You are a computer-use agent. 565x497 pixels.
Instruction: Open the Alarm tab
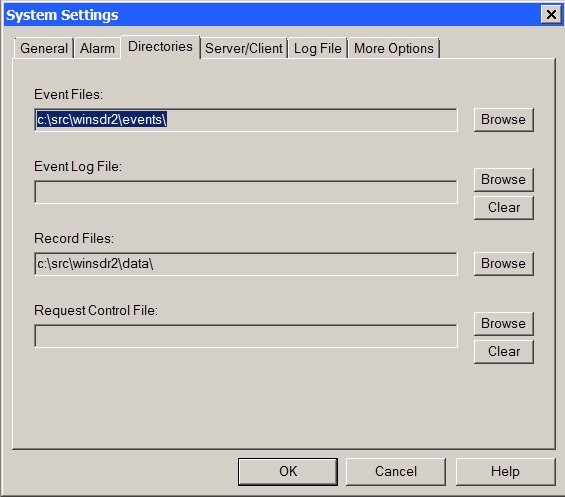coord(97,48)
